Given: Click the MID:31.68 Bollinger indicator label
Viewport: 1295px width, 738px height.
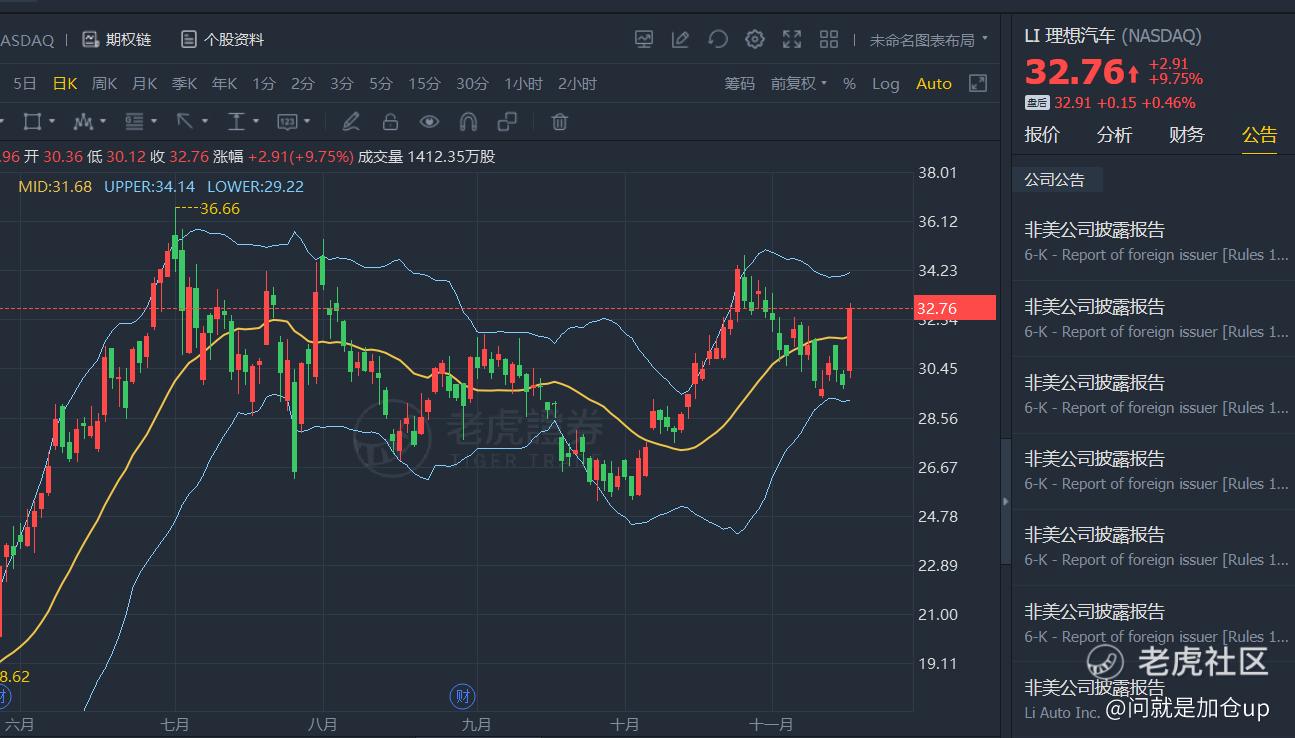Looking at the screenshot, I should click(x=55, y=186).
